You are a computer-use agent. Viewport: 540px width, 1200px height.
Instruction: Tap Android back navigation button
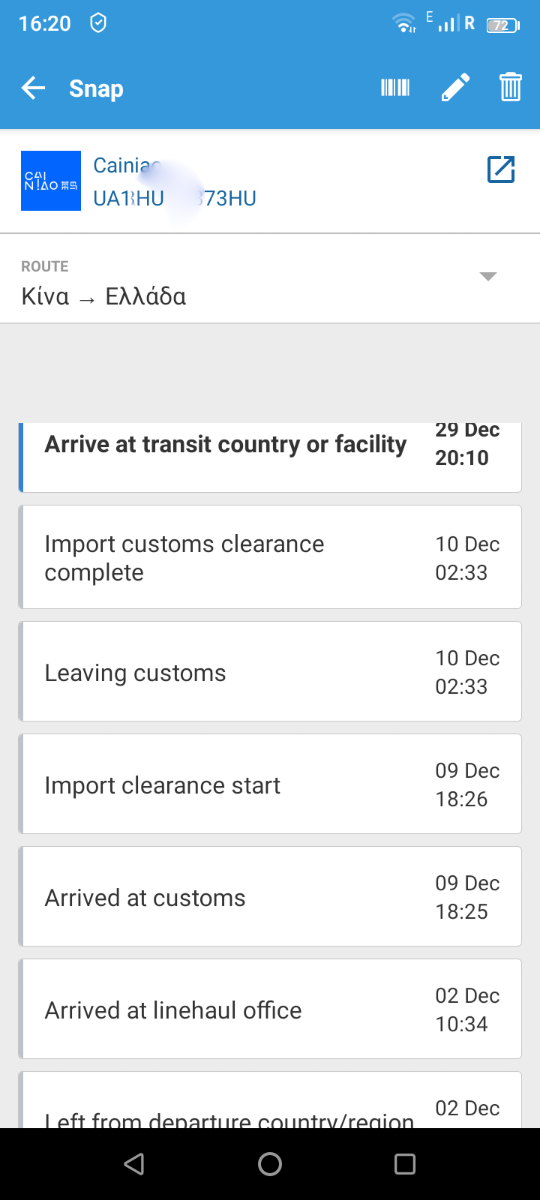tap(134, 1163)
